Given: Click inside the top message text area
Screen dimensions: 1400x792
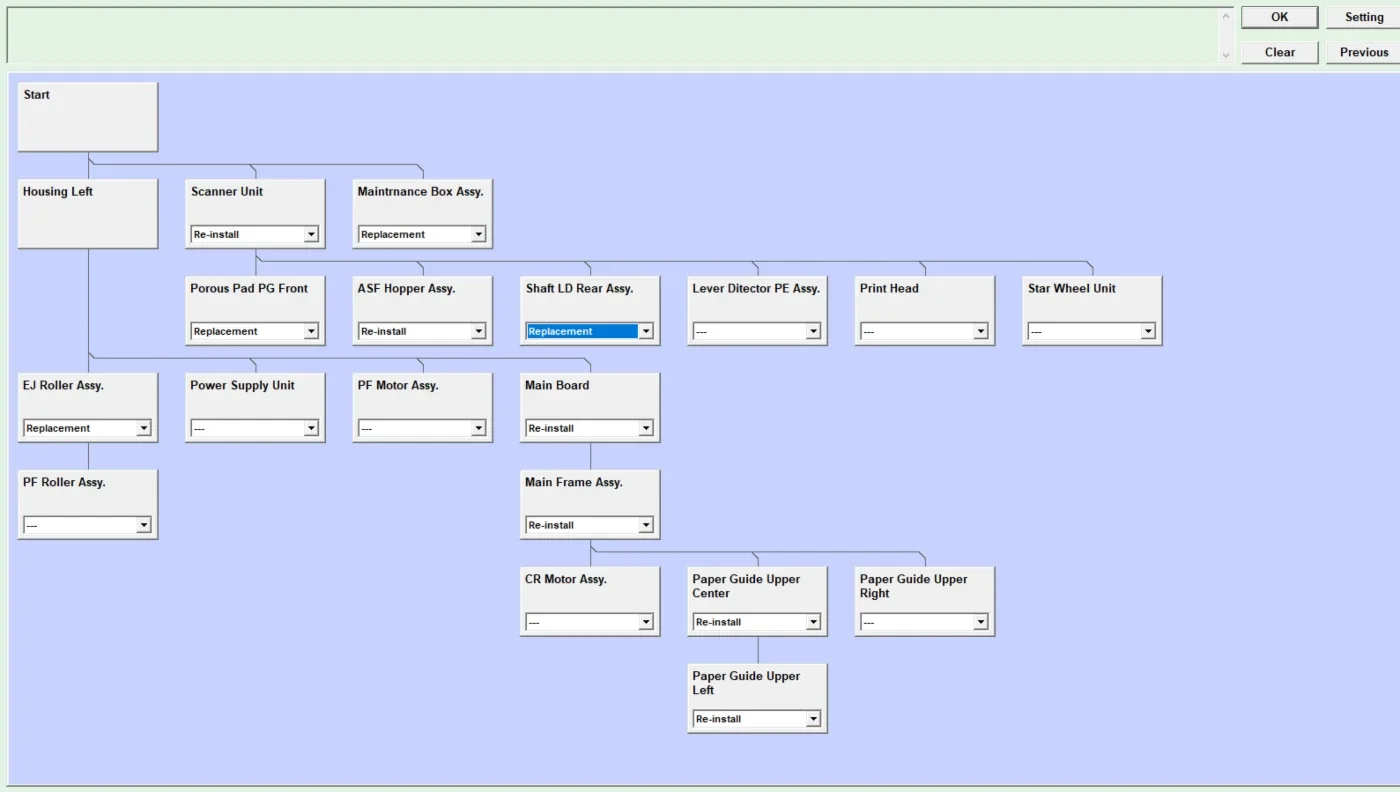Looking at the screenshot, I should pyautogui.click(x=613, y=35).
